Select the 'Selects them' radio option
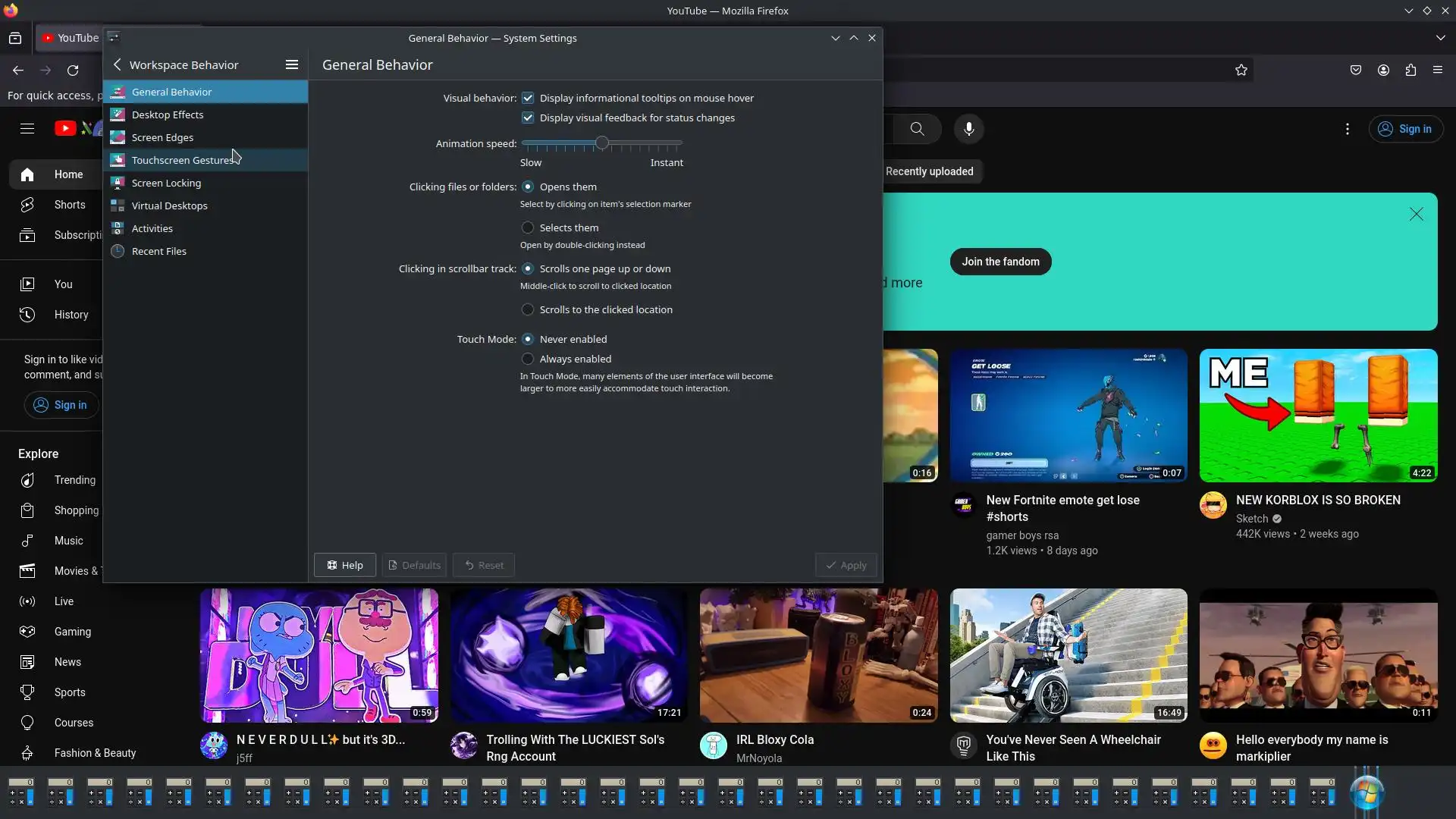 pos(528,227)
